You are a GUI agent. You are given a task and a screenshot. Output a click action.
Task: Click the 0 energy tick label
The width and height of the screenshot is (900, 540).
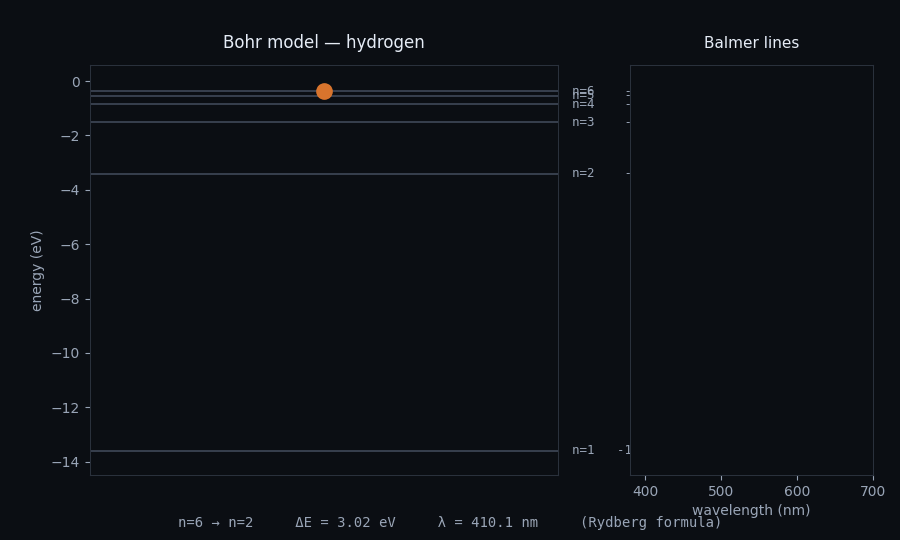[76, 82]
